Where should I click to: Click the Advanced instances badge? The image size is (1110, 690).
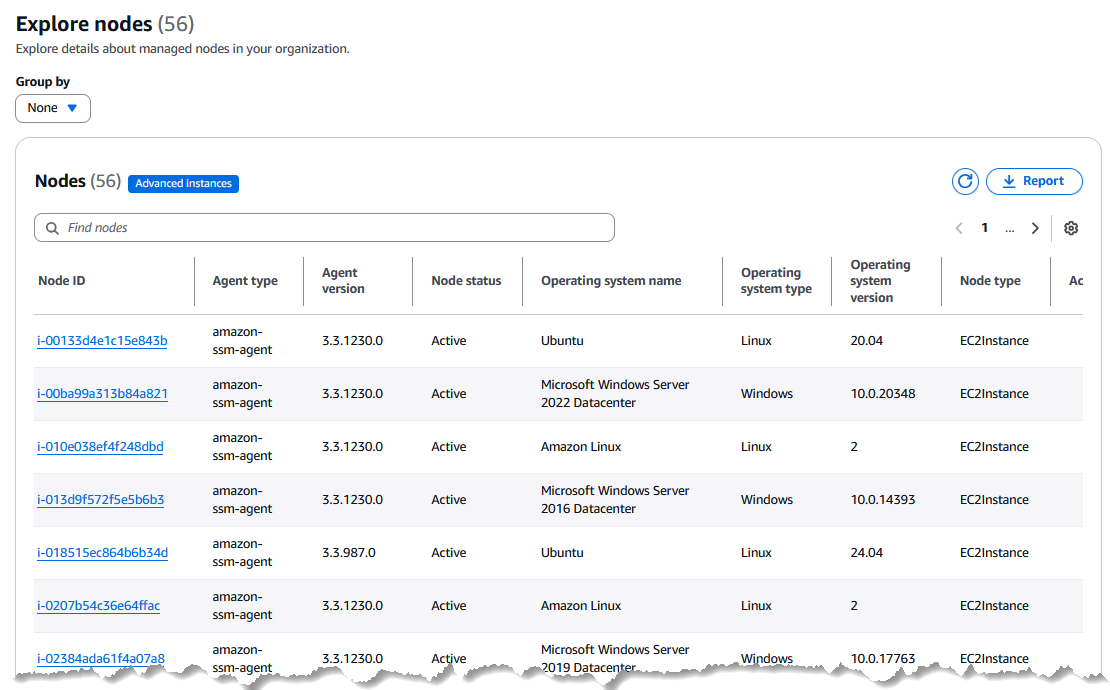(x=183, y=183)
